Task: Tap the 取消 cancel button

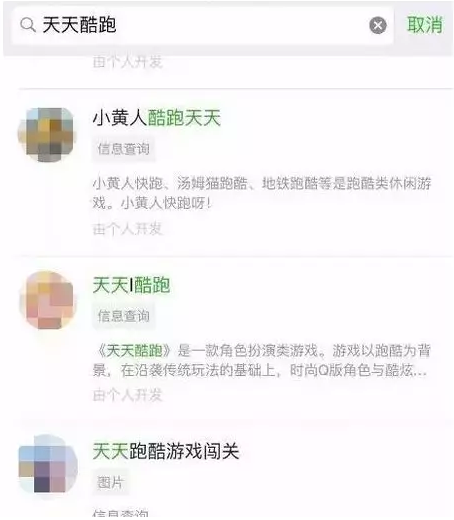Action: point(425,25)
